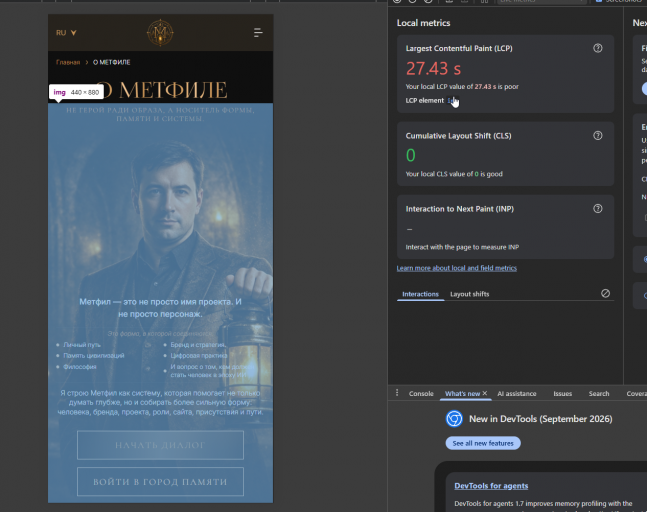This screenshot has height=512, width=647.
Task: Open help for Largest Contentful Paint
Action: point(597,48)
